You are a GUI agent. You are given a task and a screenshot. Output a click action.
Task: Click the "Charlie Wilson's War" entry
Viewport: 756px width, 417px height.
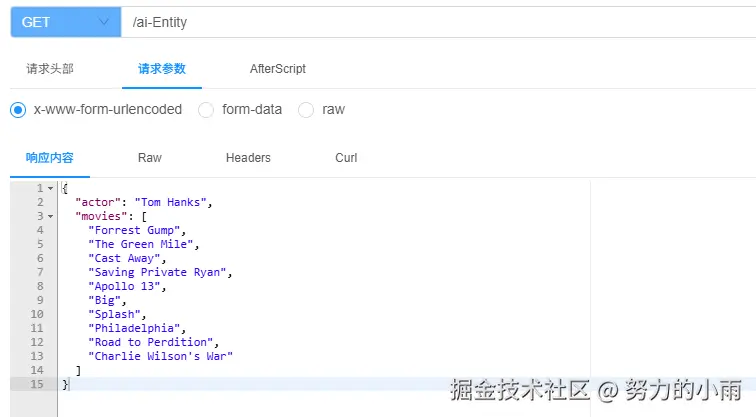coord(161,356)
